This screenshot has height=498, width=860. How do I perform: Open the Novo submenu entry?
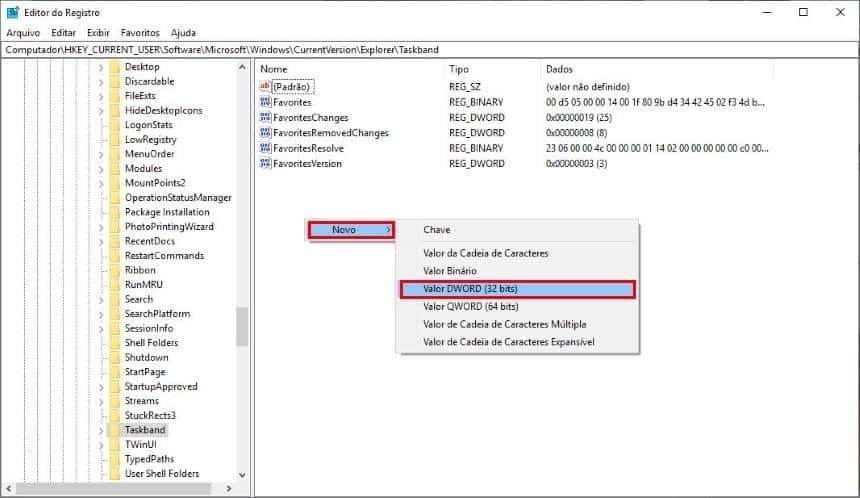click(351, 230)
